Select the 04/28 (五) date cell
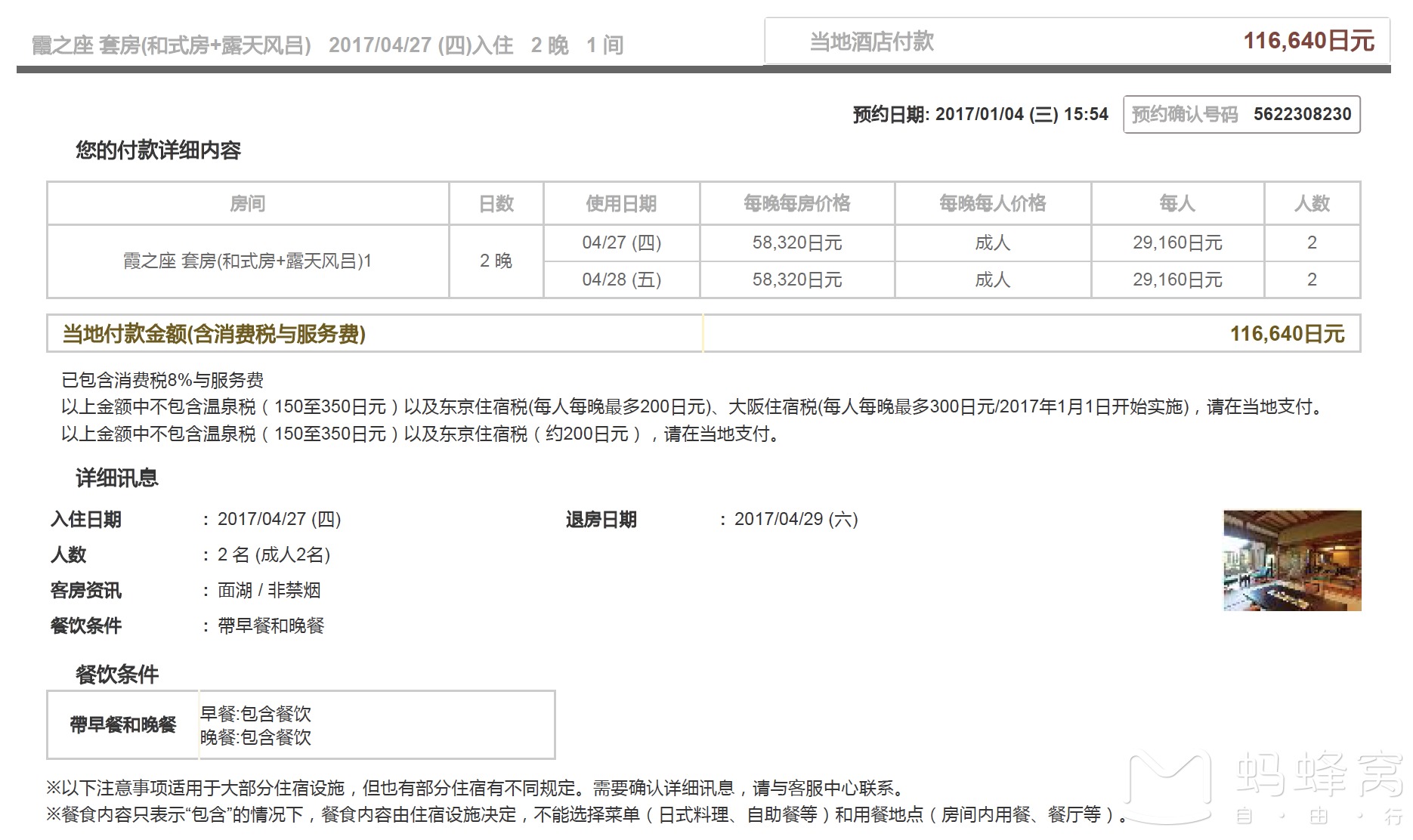The height and width of the screenshot is (840, 1413). 621,279
